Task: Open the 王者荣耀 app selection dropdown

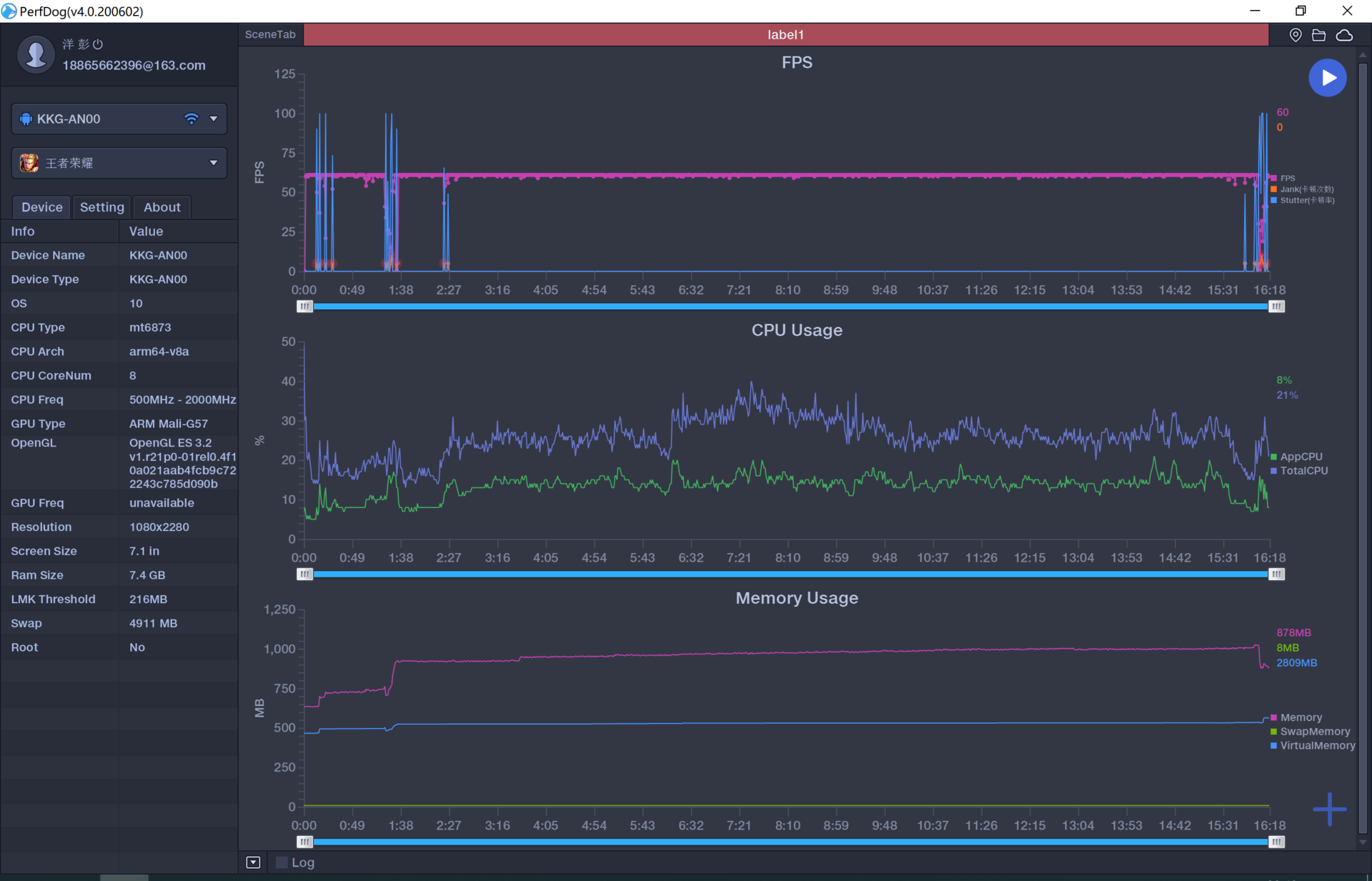Action: click(x=213, y=163)
